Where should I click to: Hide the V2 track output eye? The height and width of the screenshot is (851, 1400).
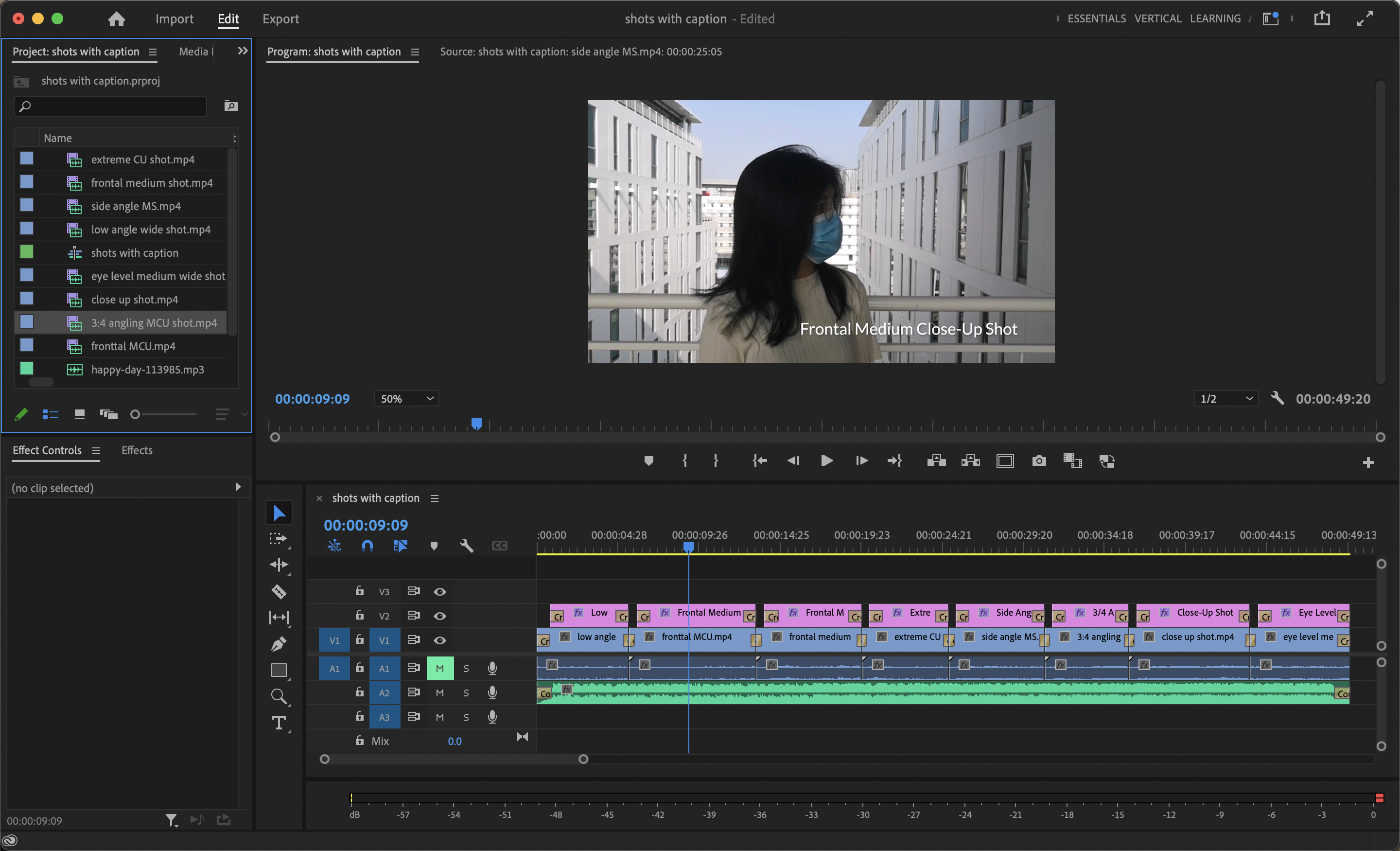(x=440, y=616)
